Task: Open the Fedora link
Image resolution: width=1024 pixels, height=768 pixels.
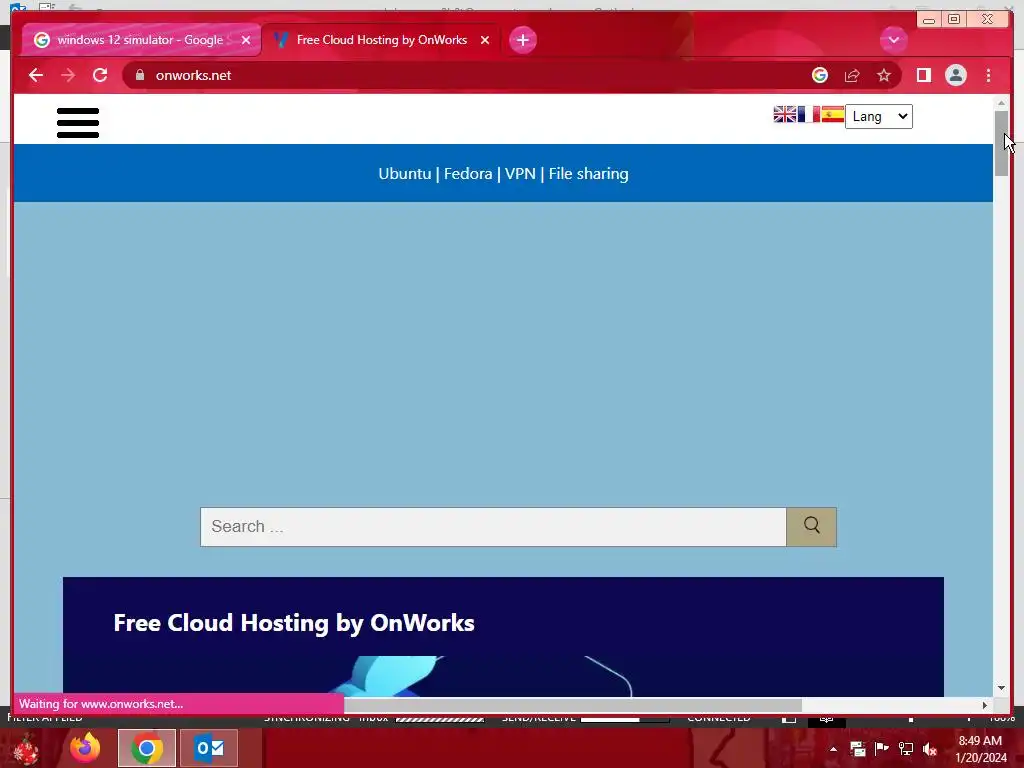Action: (x=468, y=174)
